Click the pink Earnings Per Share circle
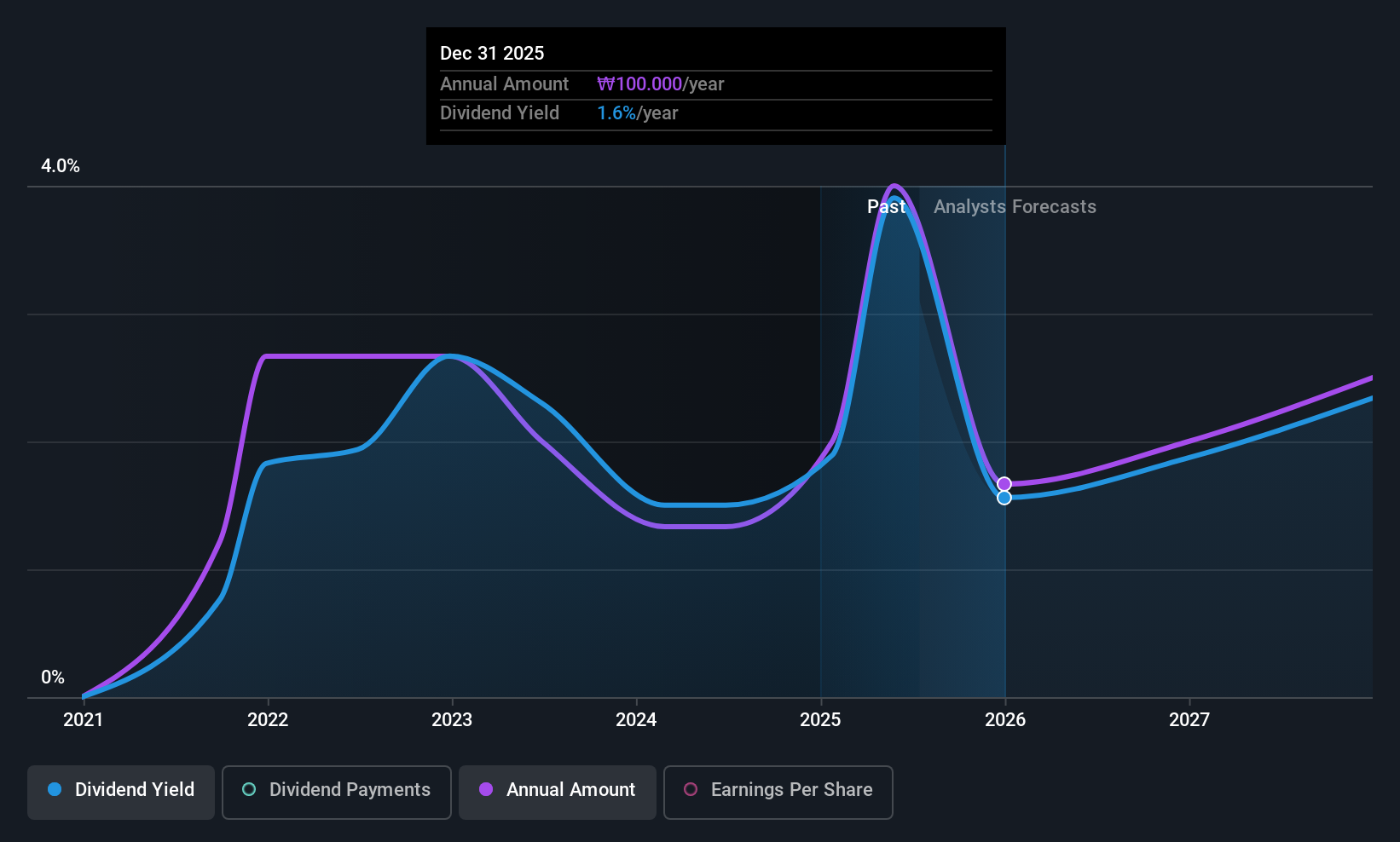 [691, 790]
